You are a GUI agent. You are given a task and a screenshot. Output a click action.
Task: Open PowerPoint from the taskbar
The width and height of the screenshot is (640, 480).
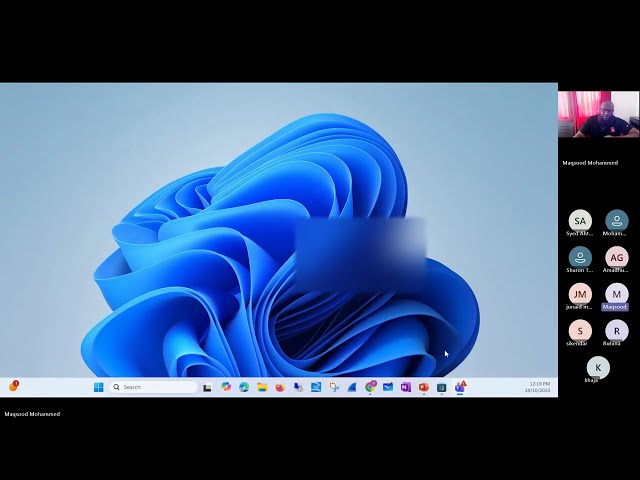coord(424,387)
